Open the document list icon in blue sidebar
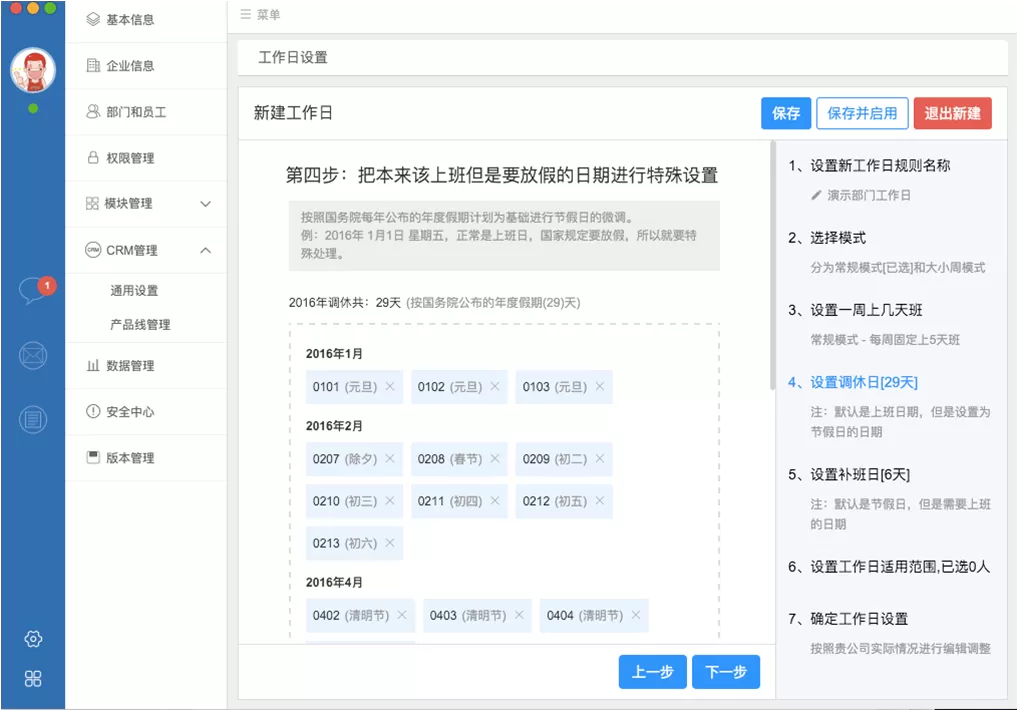The image size is (1018, 711). click(33, 419)
